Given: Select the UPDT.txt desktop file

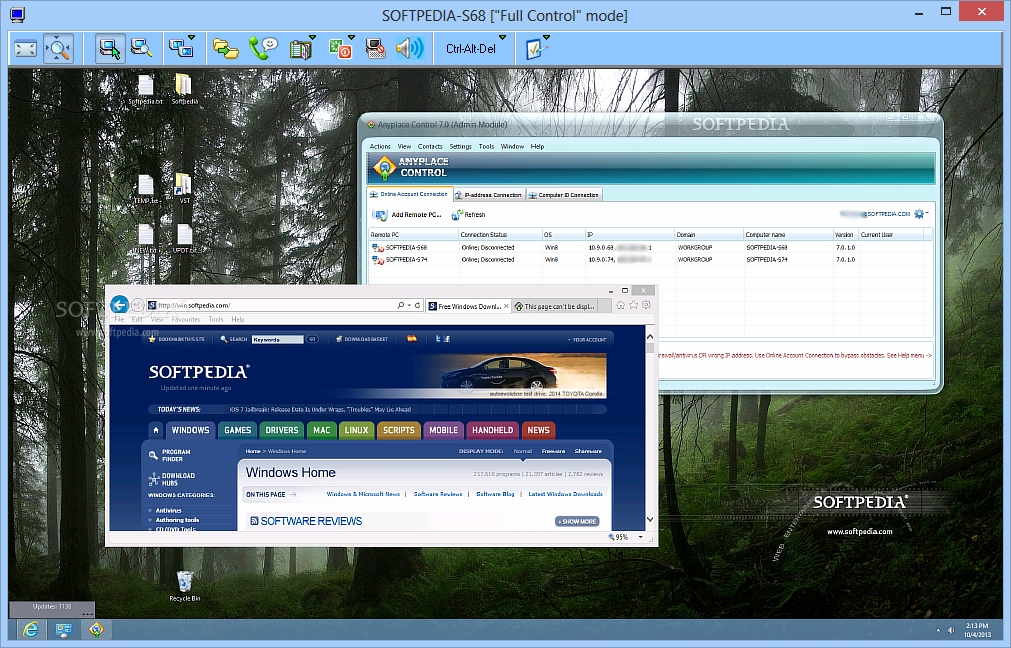Looking at the screenshot, I should point(184,239).
